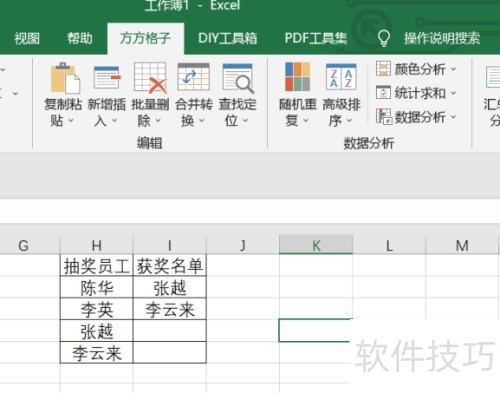500x393 pixels.
Task: Switch to the 视图 tab
Action: point(27,38)
